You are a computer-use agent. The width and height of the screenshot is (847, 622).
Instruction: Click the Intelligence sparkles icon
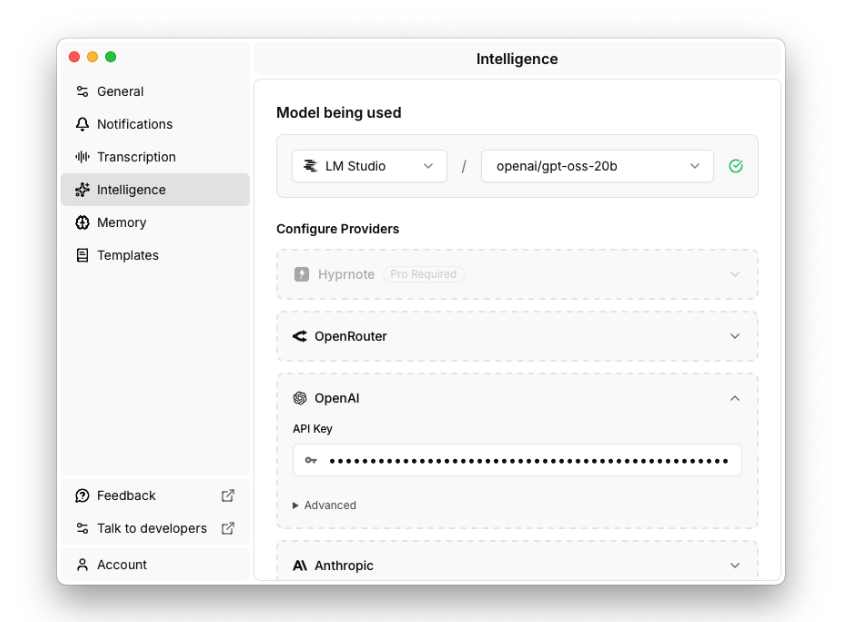click(82, 190)
